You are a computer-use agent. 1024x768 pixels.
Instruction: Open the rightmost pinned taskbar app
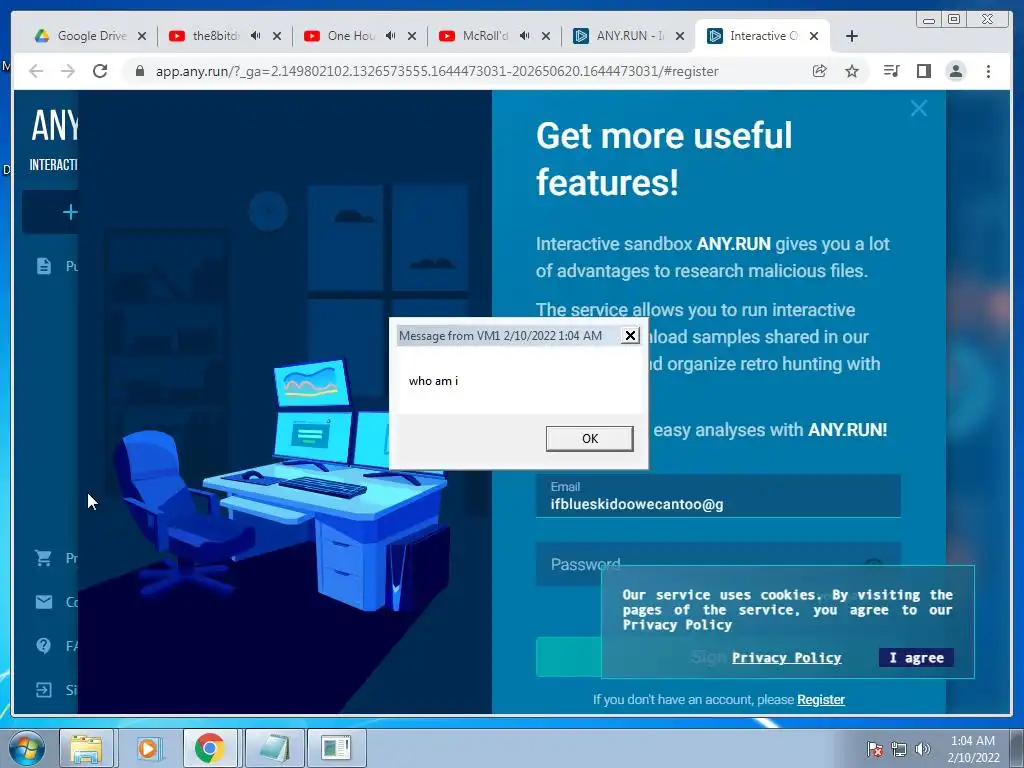[x=336, y=748]
